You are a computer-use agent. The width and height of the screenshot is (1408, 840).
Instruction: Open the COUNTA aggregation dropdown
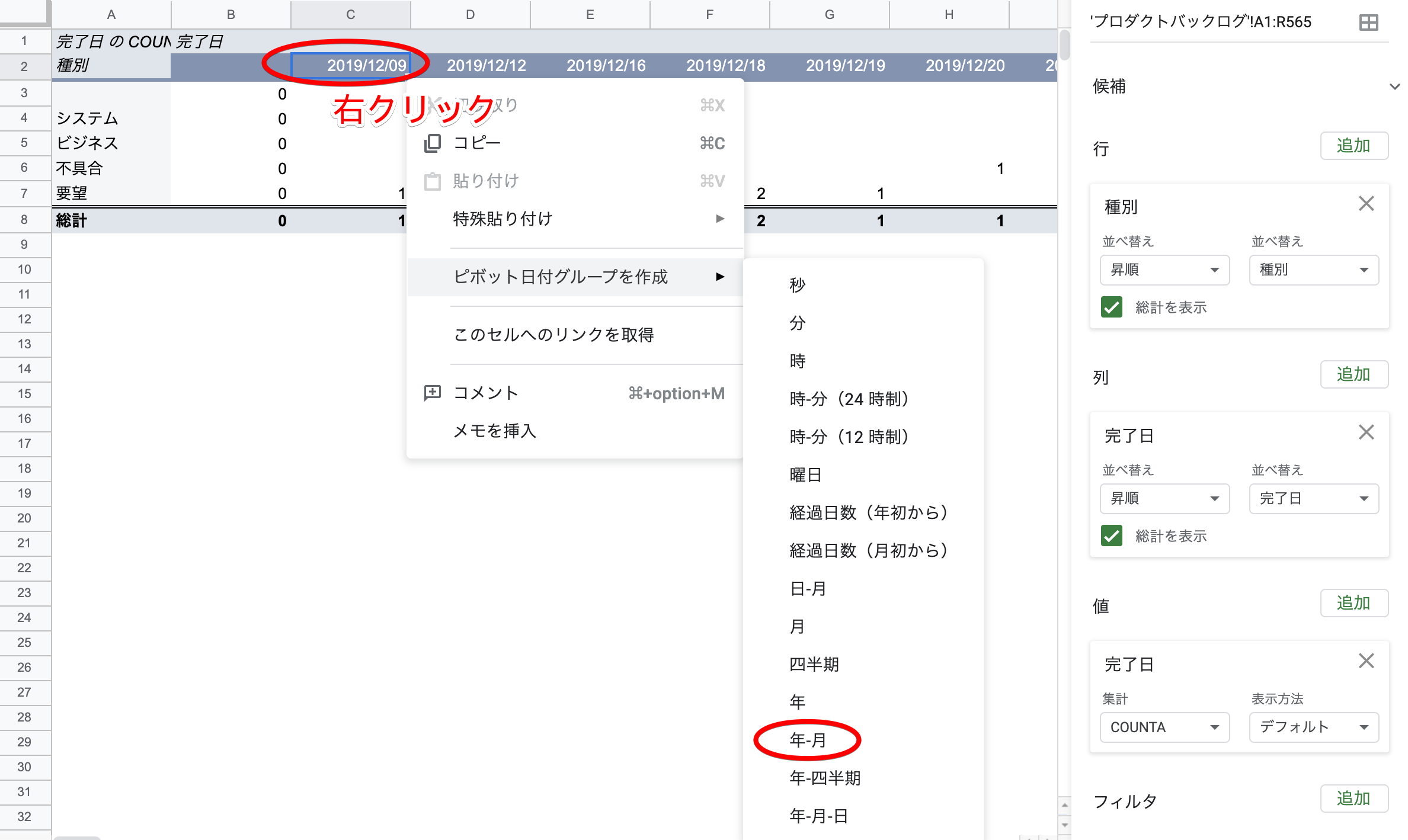(x=1164, y=727)
